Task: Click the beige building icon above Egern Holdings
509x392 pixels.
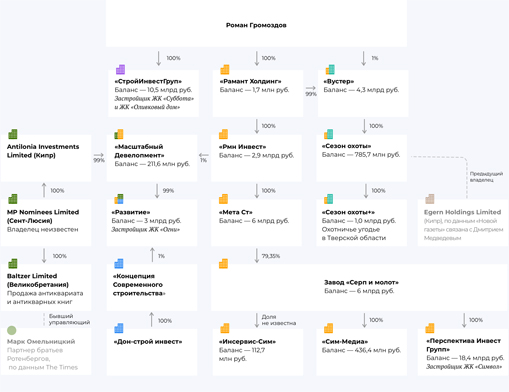Action: coord(430,199)
